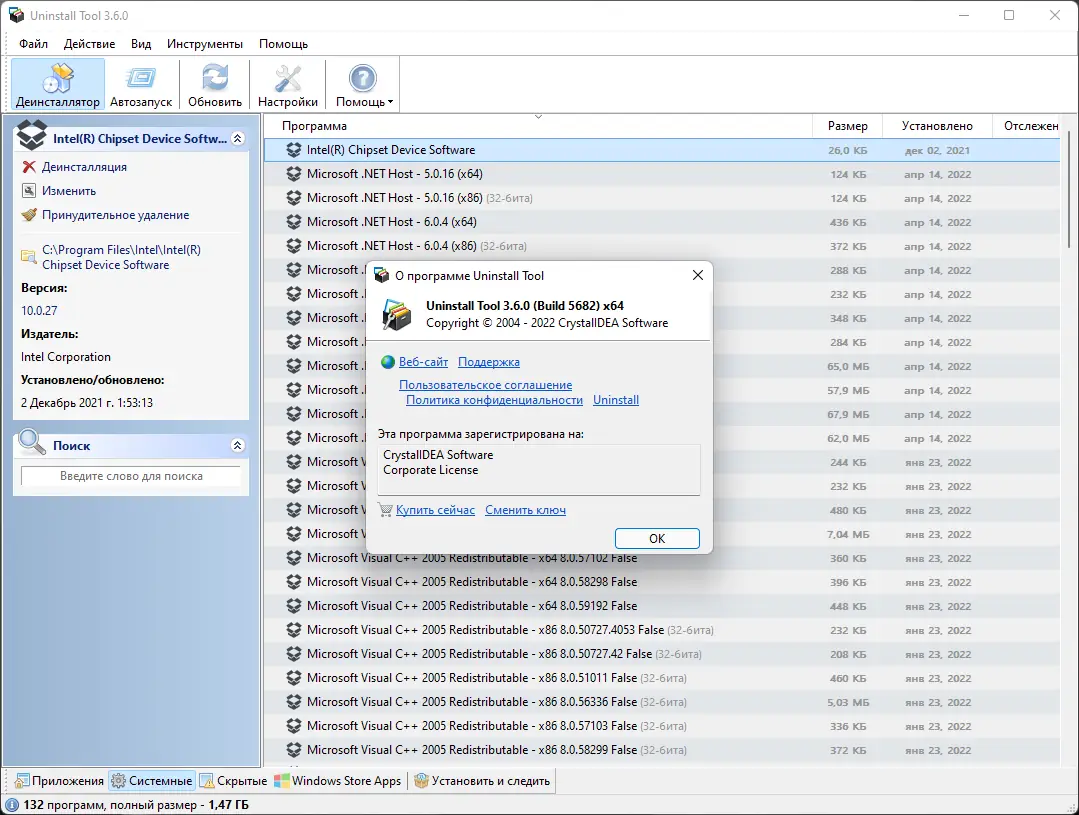The height and width of the screenshot is (815, 1079).
Task: Select Visual C++ 2005 x64 8.0.57102 row
Action: pos(662,558)
